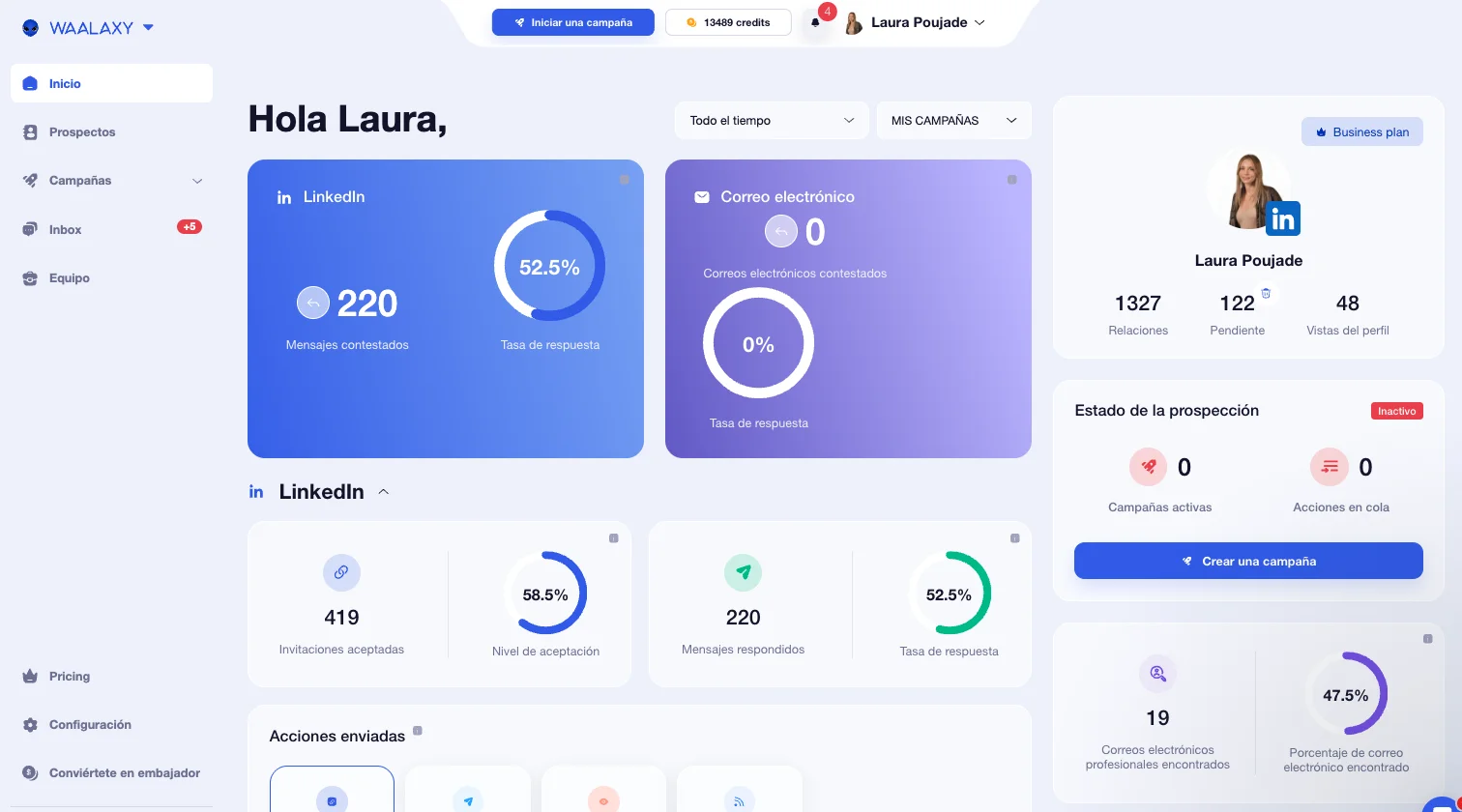Click the 1327 Relaciones count

1138,304
